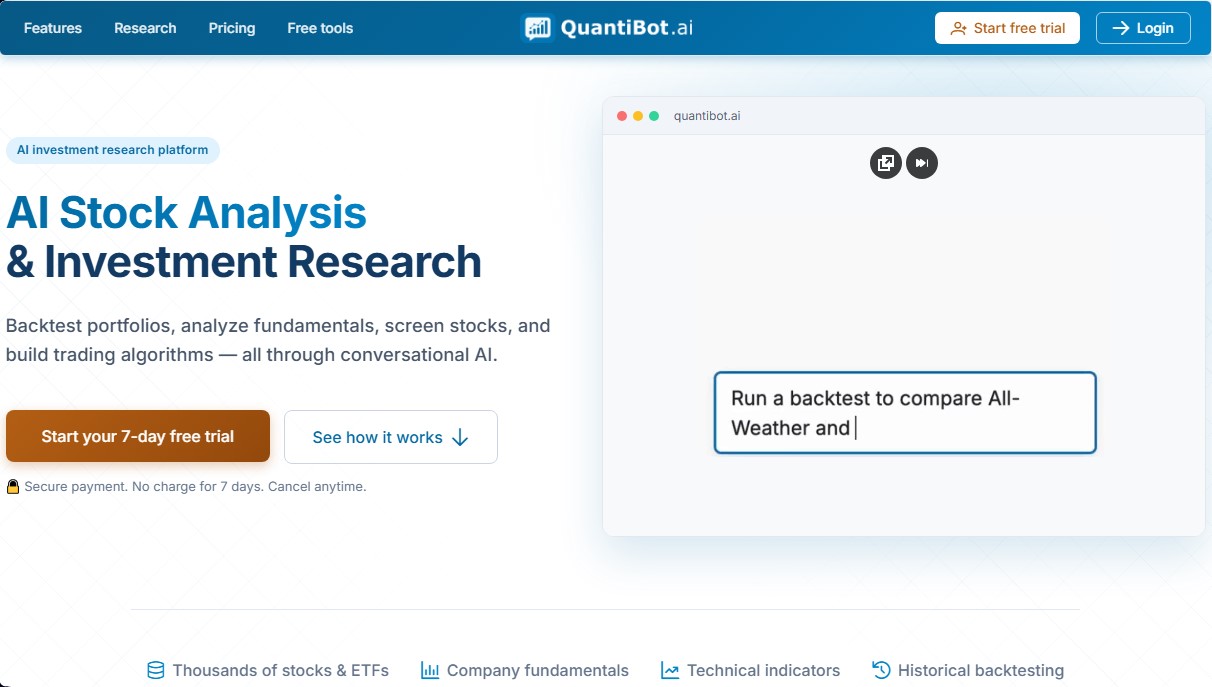Open the Free tools menu
The height and width of the screenshot is (687, 1212).
pyautogui.click(x=320, y=28)
